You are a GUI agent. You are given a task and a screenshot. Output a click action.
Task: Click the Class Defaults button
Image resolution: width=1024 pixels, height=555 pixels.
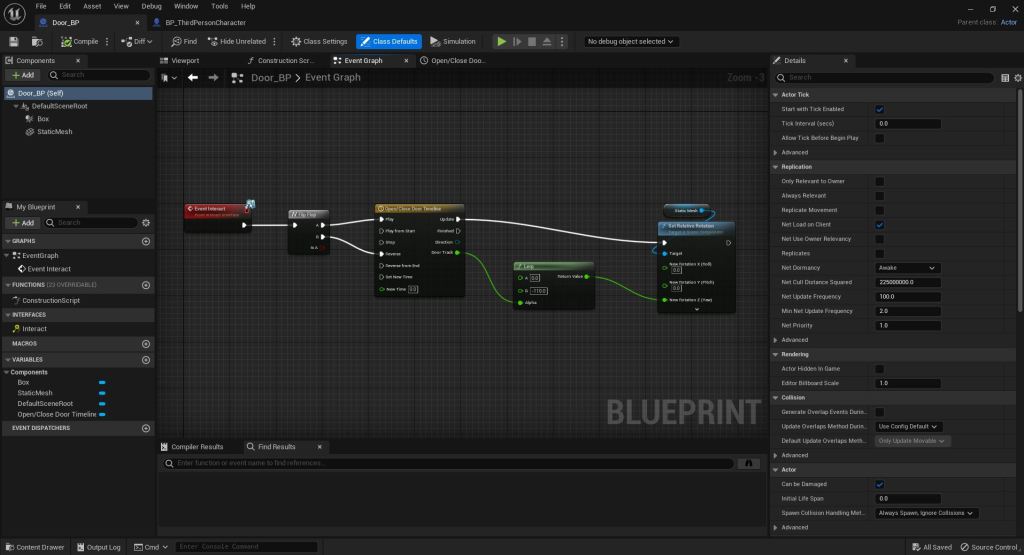[388, 41]
